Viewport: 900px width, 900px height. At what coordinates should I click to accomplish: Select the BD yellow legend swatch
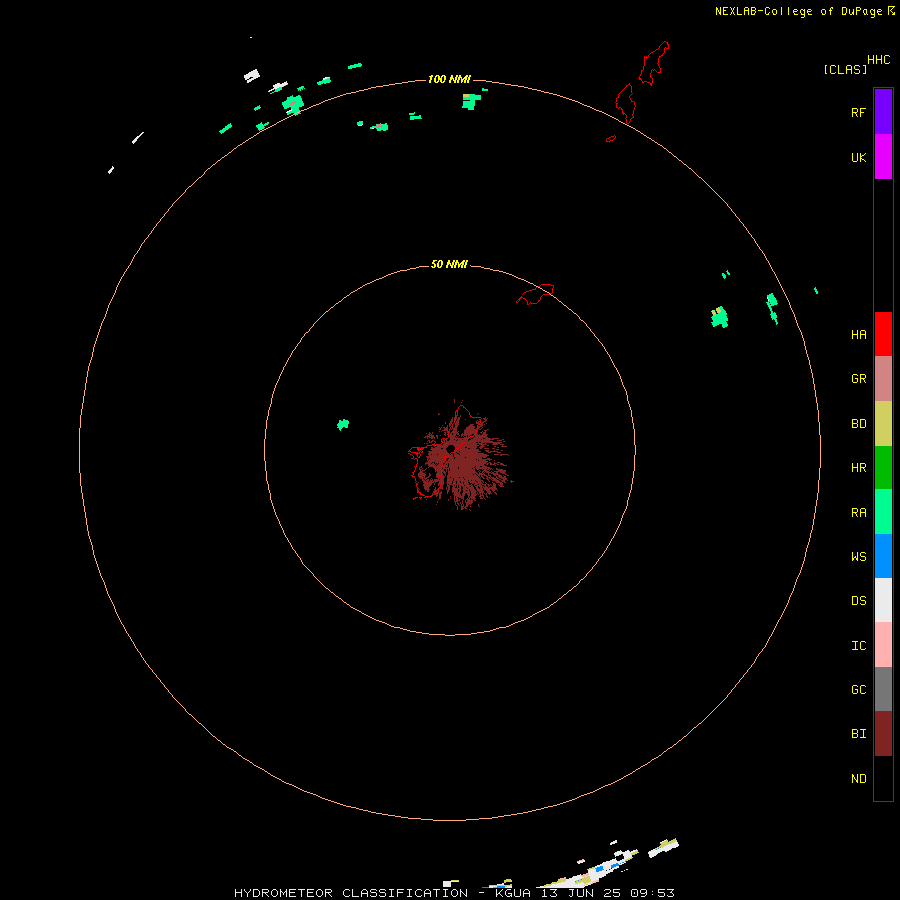pyautogui.click(x=883, y=424)
